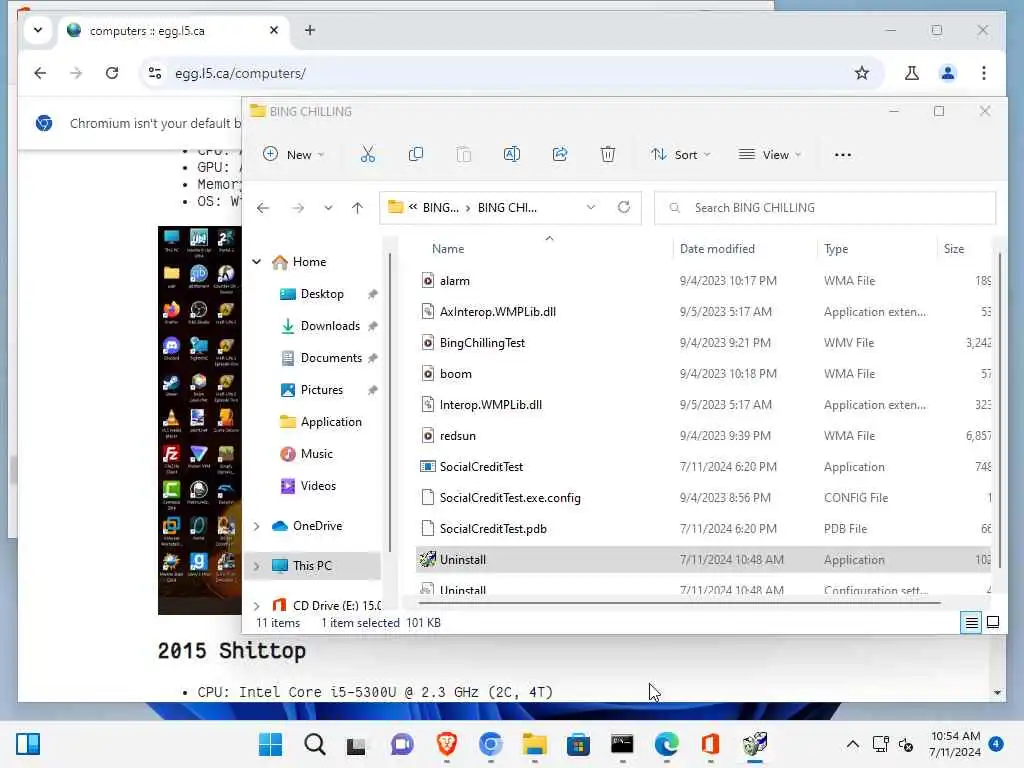
Task: Open the New item dropdown
Action: click(x=294, y=155)
